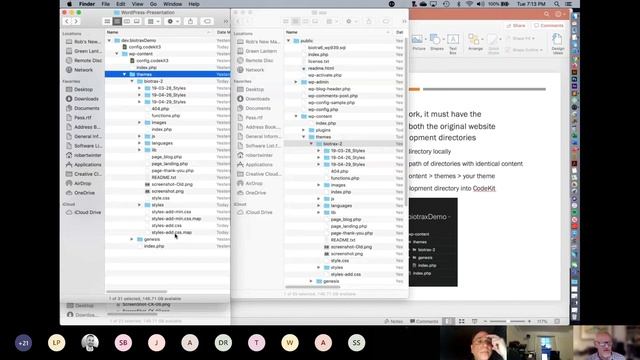This screenshot has height=360, width=640.
Task: Show more toolbar items in front Finder window
Action: click(x=225, y=21)
